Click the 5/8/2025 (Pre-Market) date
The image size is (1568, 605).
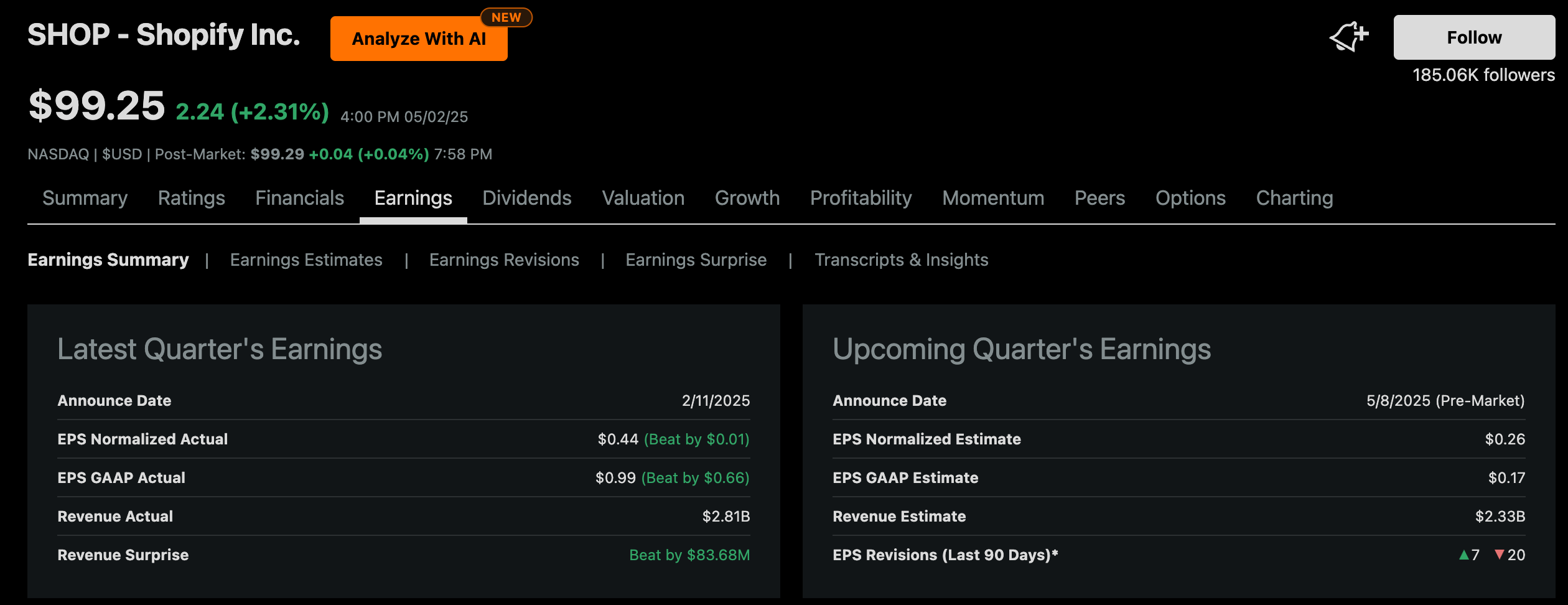[1445, 401]
